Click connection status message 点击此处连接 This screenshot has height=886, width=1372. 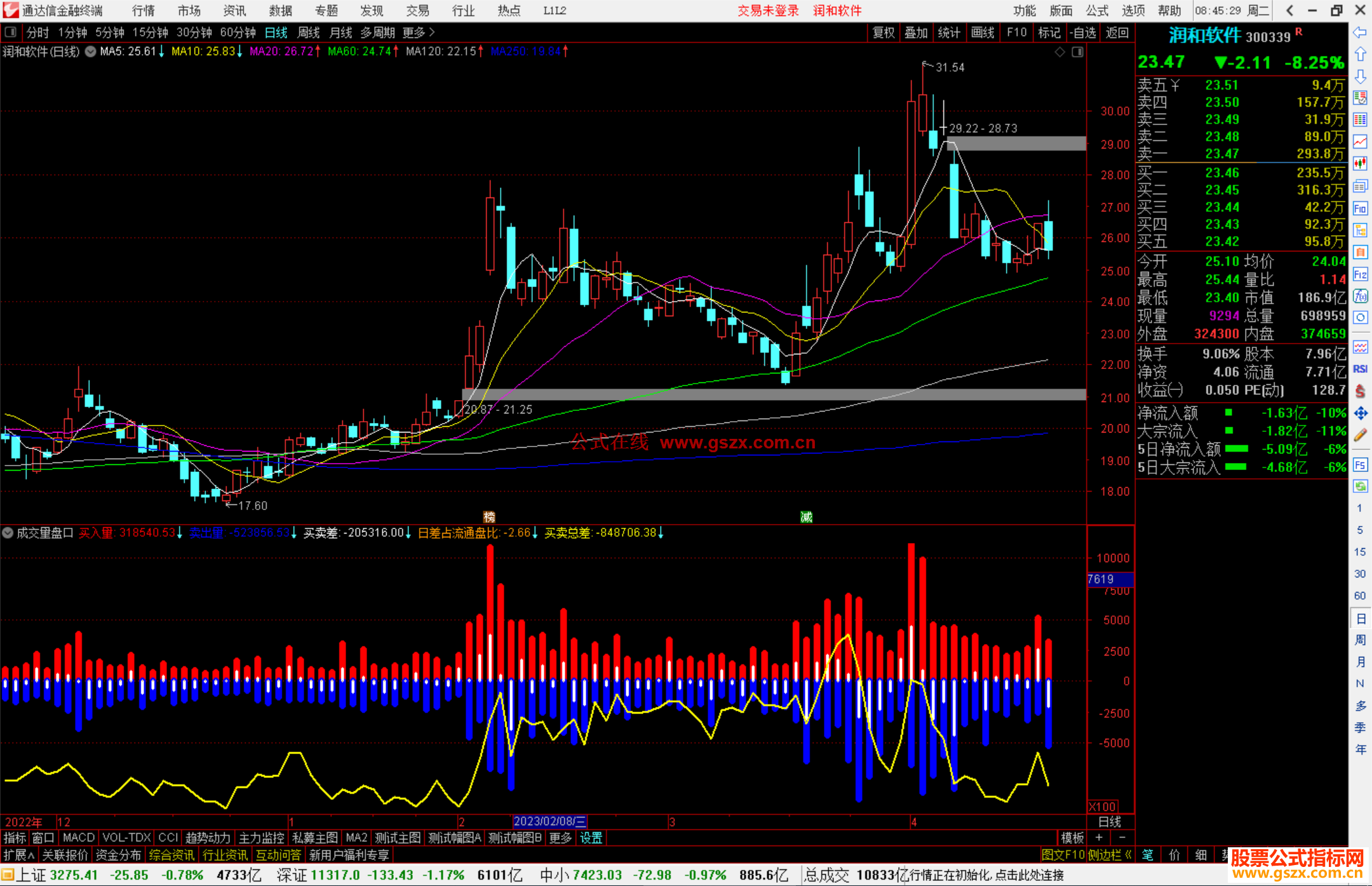click(x=1029, y=875)
